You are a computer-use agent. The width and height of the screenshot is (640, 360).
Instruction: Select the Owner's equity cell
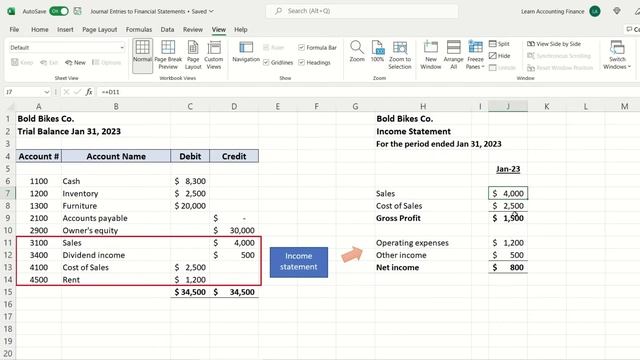pyautogui.click(x=116, y=231)
